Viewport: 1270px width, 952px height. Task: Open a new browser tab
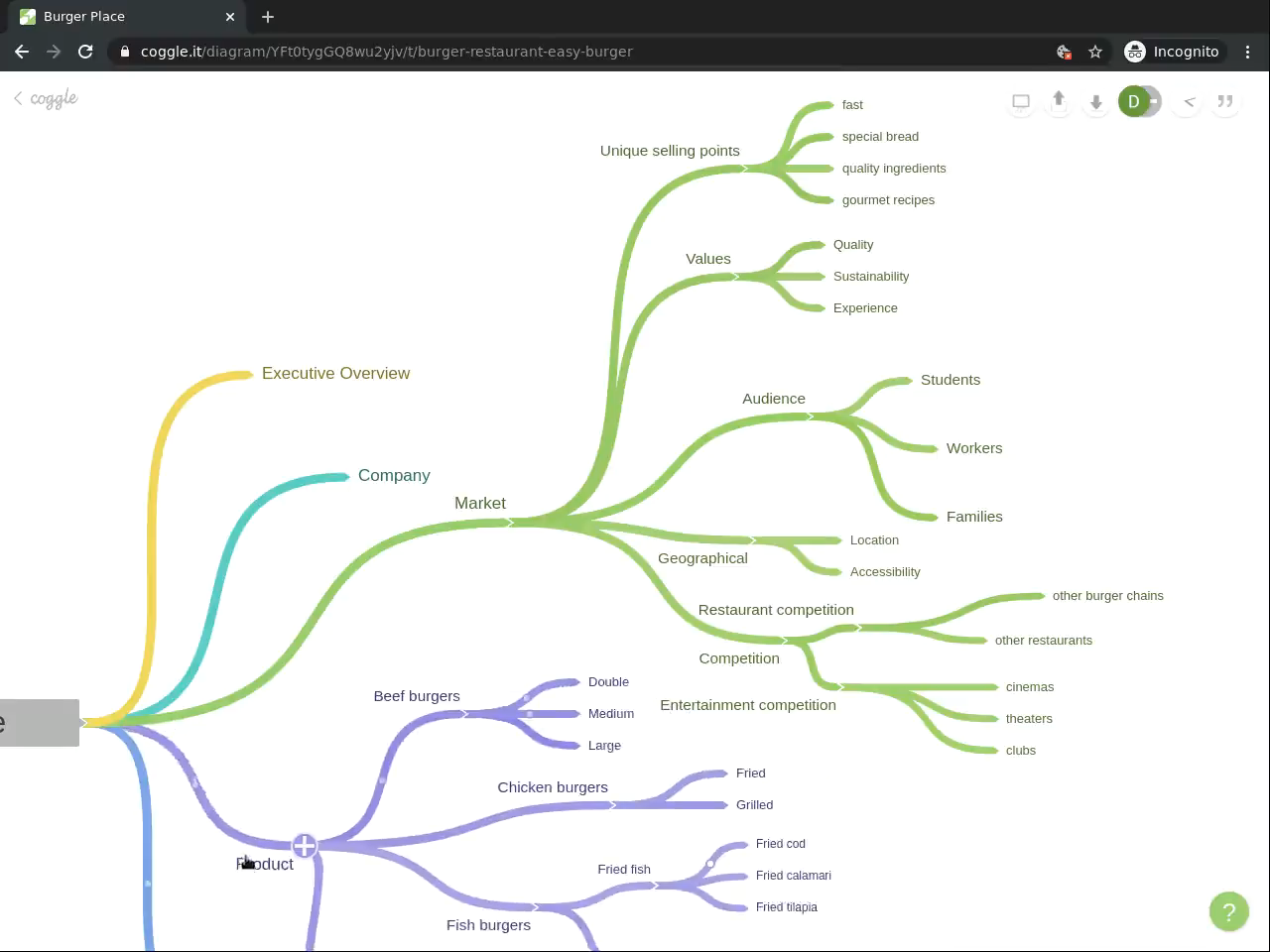268,17
